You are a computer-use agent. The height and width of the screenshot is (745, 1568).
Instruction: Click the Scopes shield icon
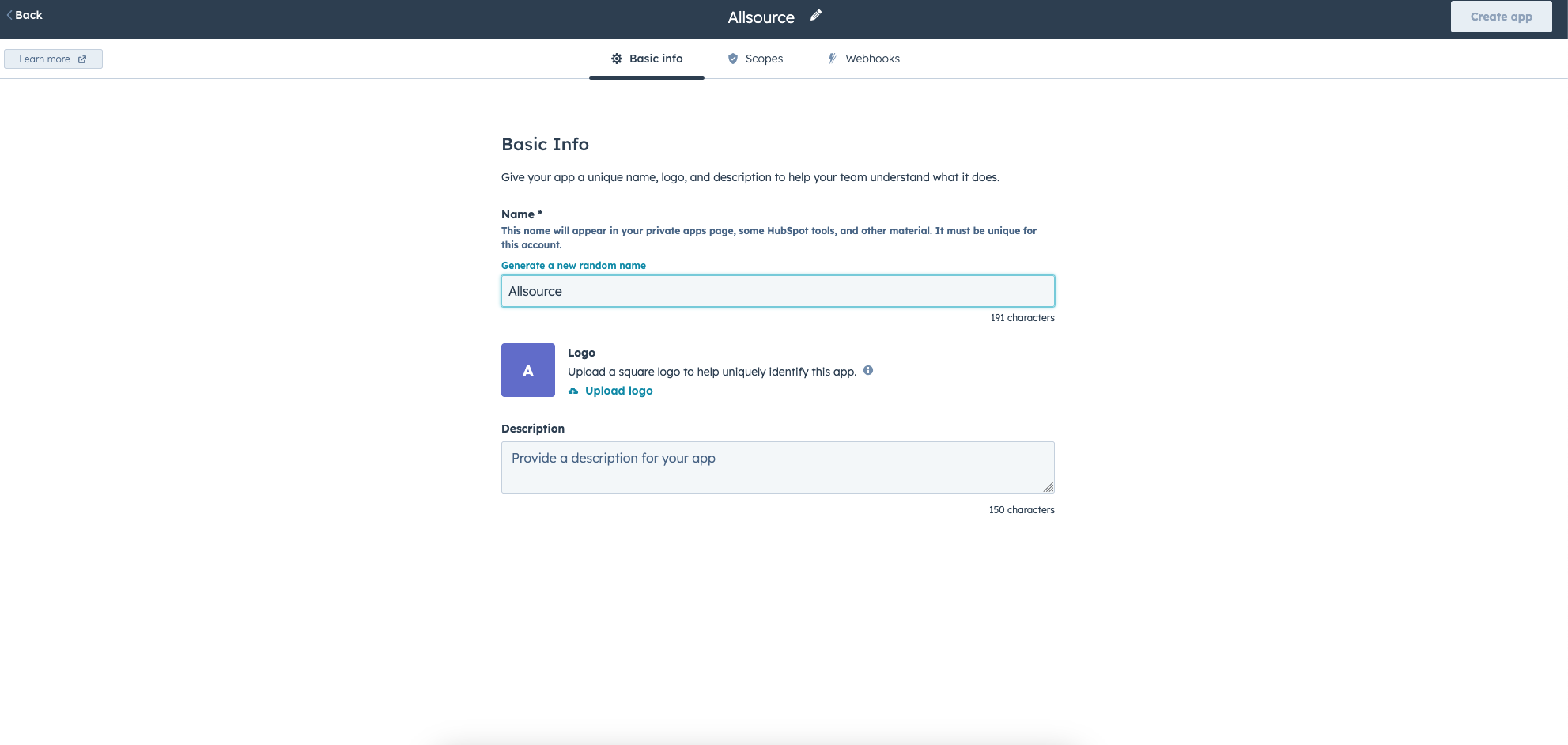(x=733, y=59)
